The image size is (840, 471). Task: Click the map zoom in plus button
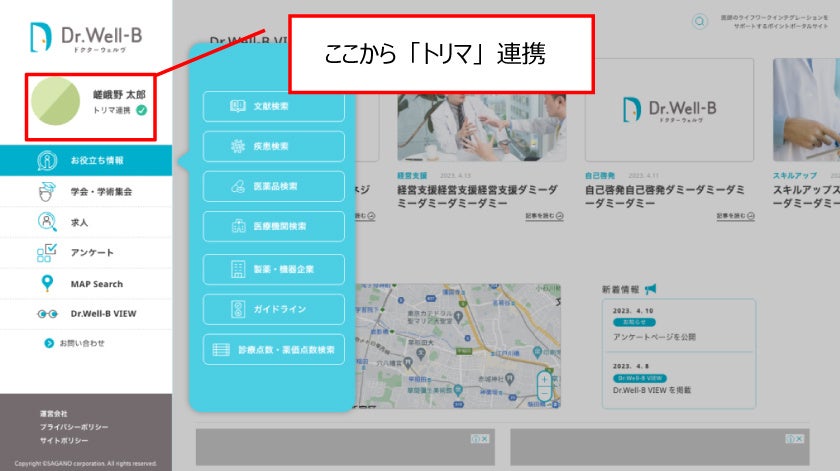[544, 379]
